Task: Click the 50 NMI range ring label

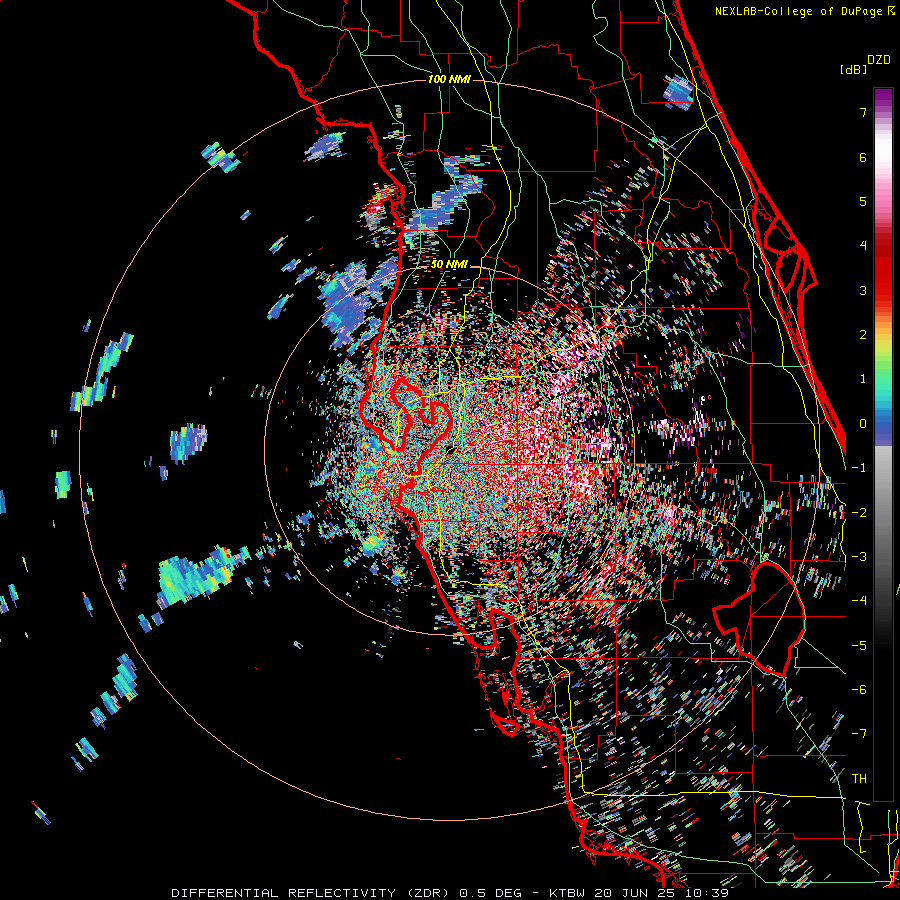Action: coord(449,265)
